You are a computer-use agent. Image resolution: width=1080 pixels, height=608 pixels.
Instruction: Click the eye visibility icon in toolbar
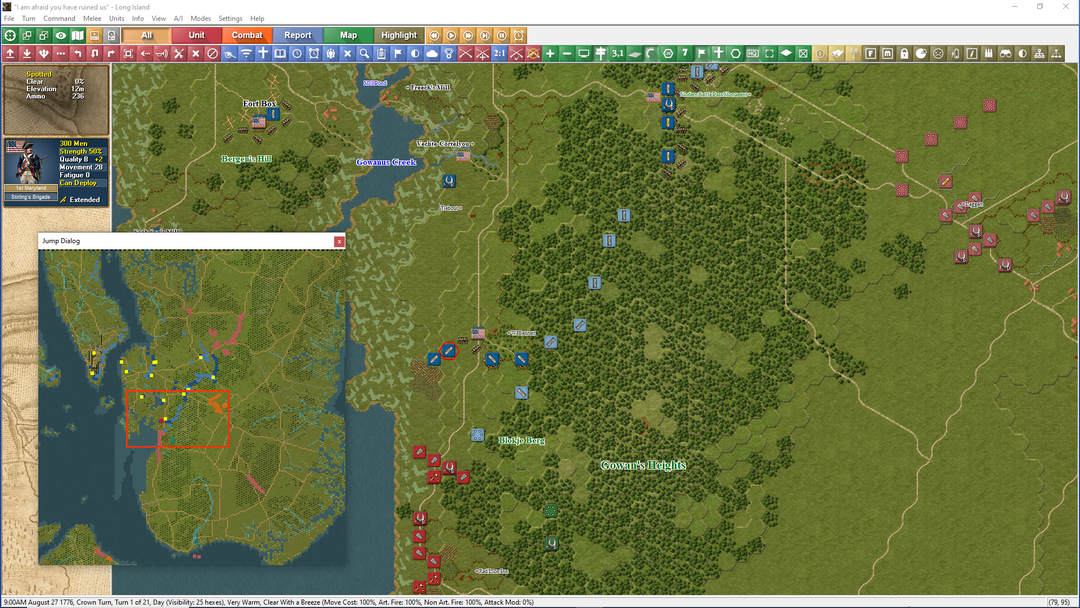pos(61,35)
